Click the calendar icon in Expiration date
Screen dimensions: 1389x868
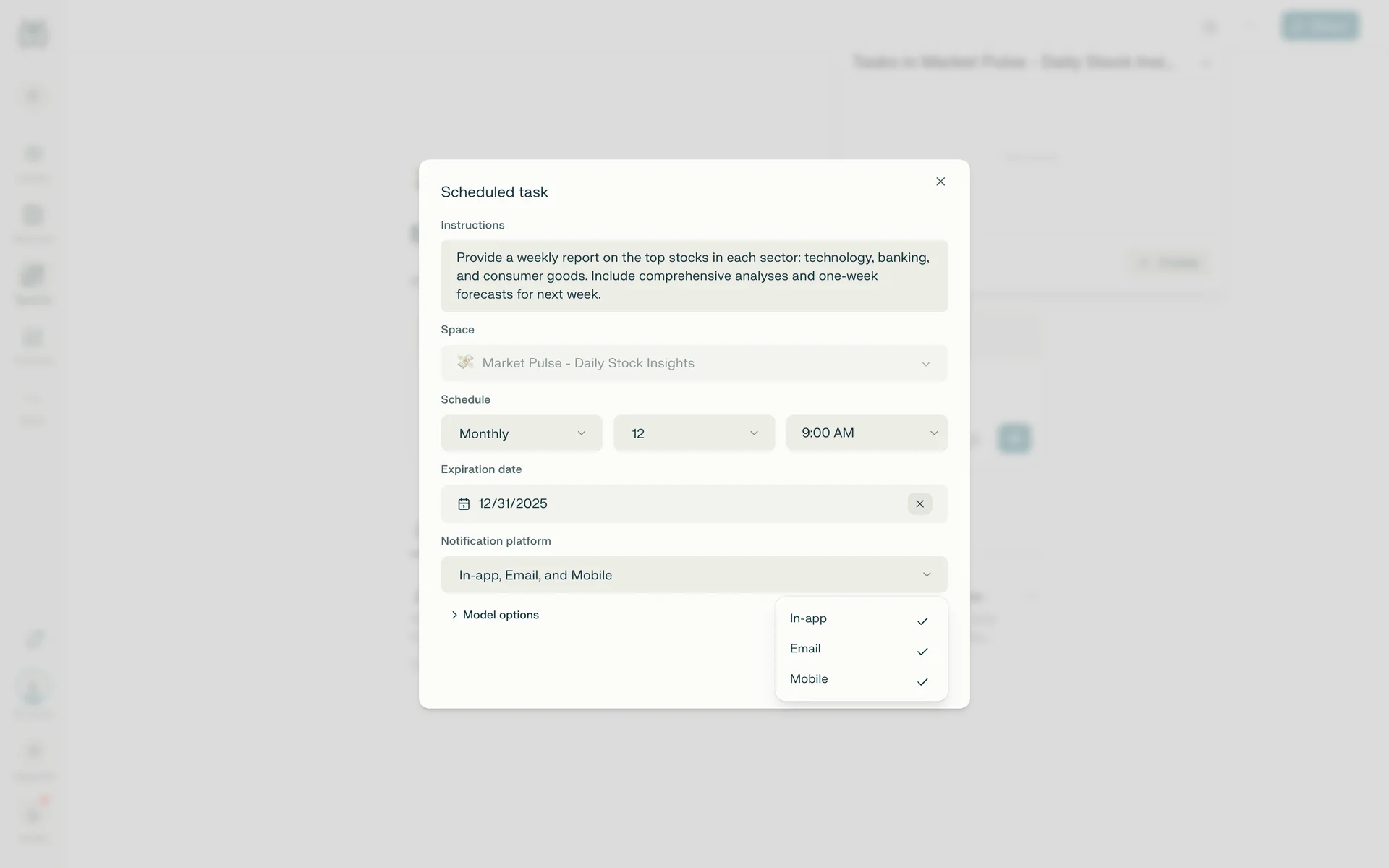coord(464,504)
